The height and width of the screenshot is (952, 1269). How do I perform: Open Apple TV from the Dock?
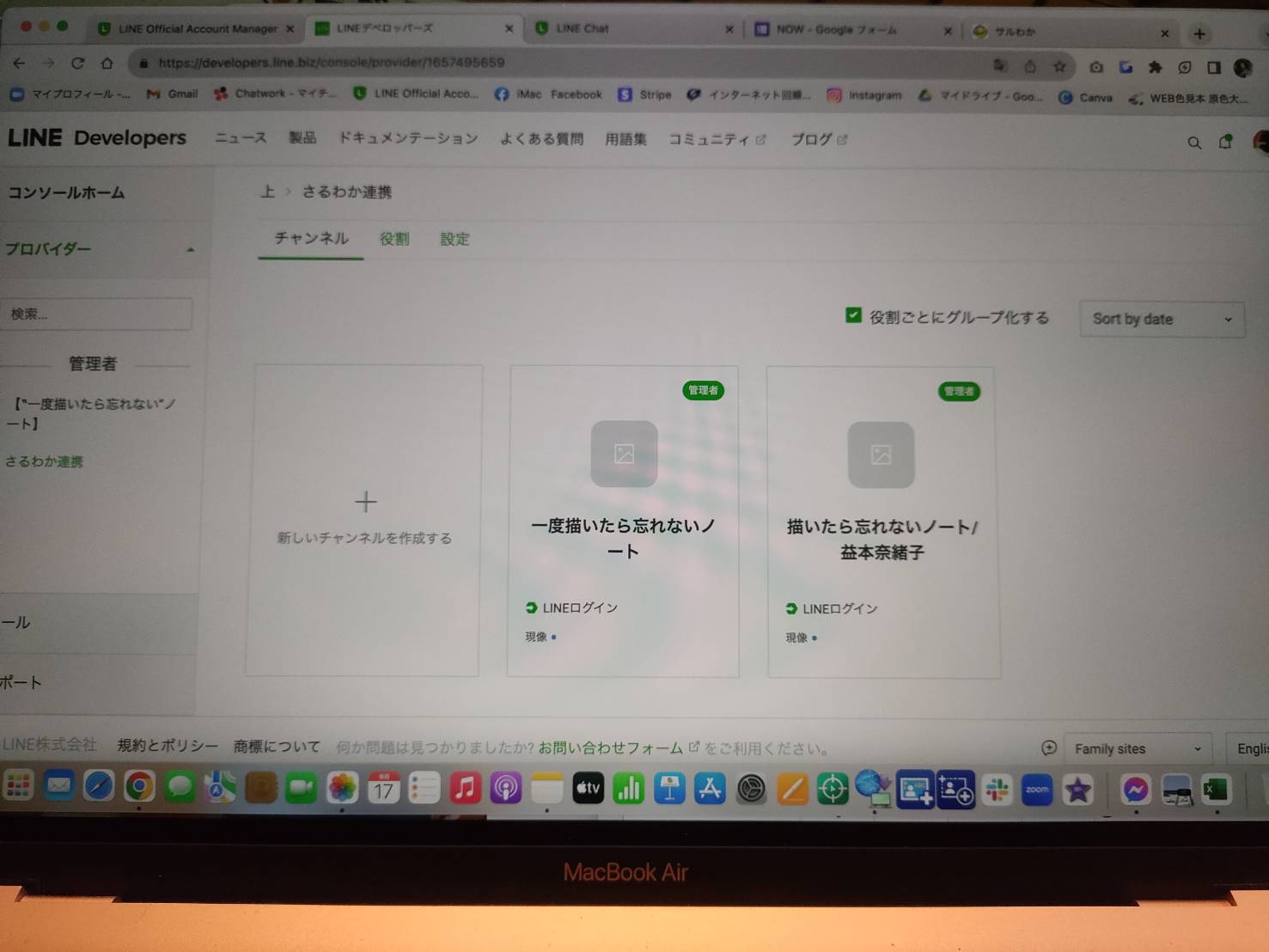[588, 788]
